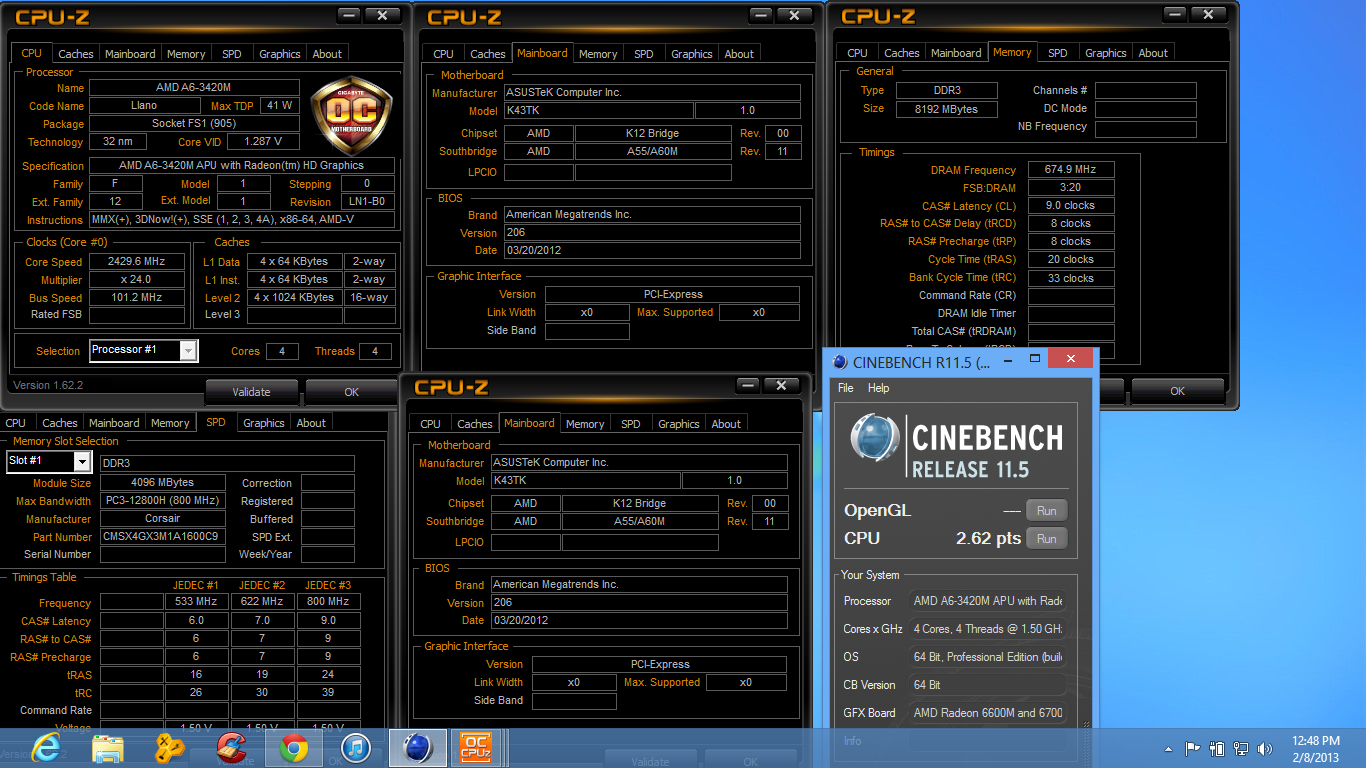Screen dimensions: 1366x768
Task: Click the Module Size value '4096 MBytes'
Action: point(162,483)
